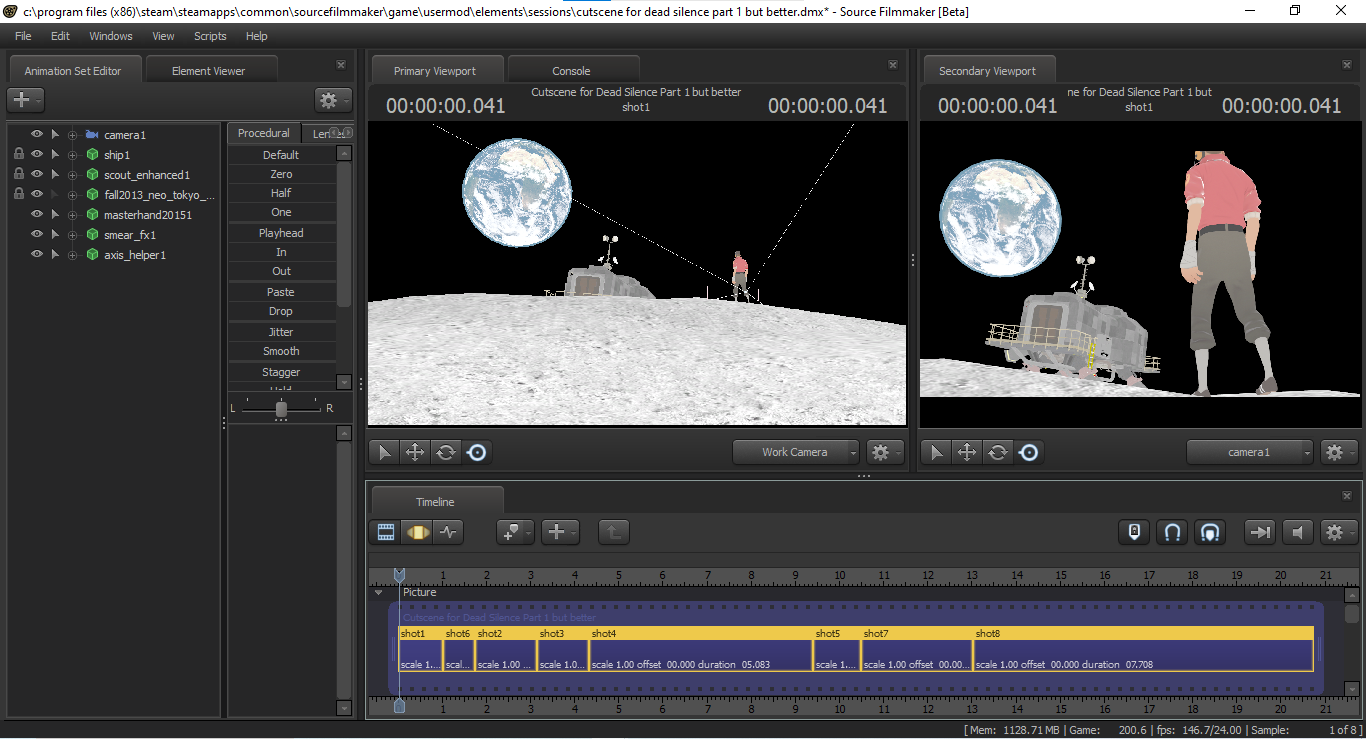The image size is (1366, 739).
Task: Click the L/R preset balance slider handle
Action: click(281, 409)
